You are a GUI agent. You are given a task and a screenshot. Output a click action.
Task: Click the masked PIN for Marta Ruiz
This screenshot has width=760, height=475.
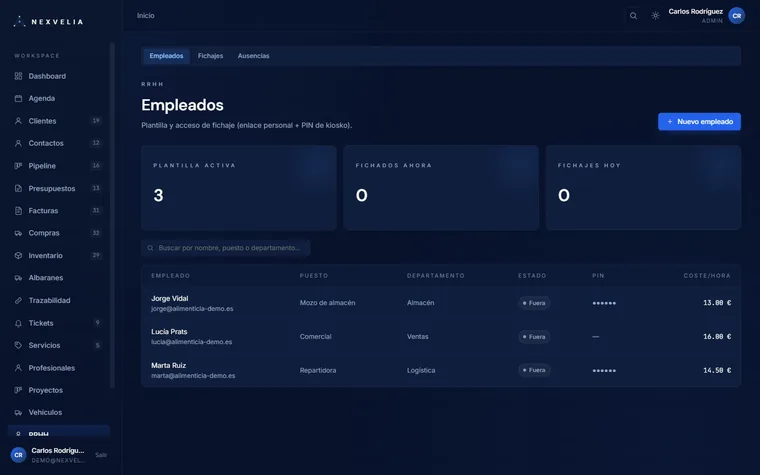604,370
